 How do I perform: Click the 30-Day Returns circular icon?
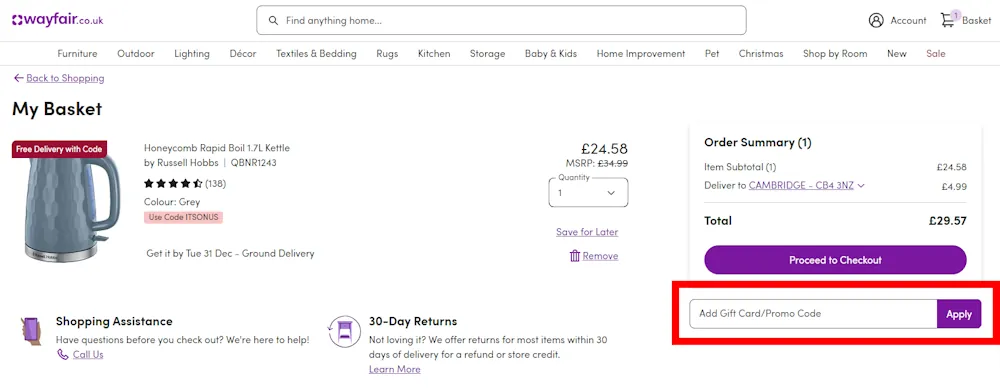[344, 331]
